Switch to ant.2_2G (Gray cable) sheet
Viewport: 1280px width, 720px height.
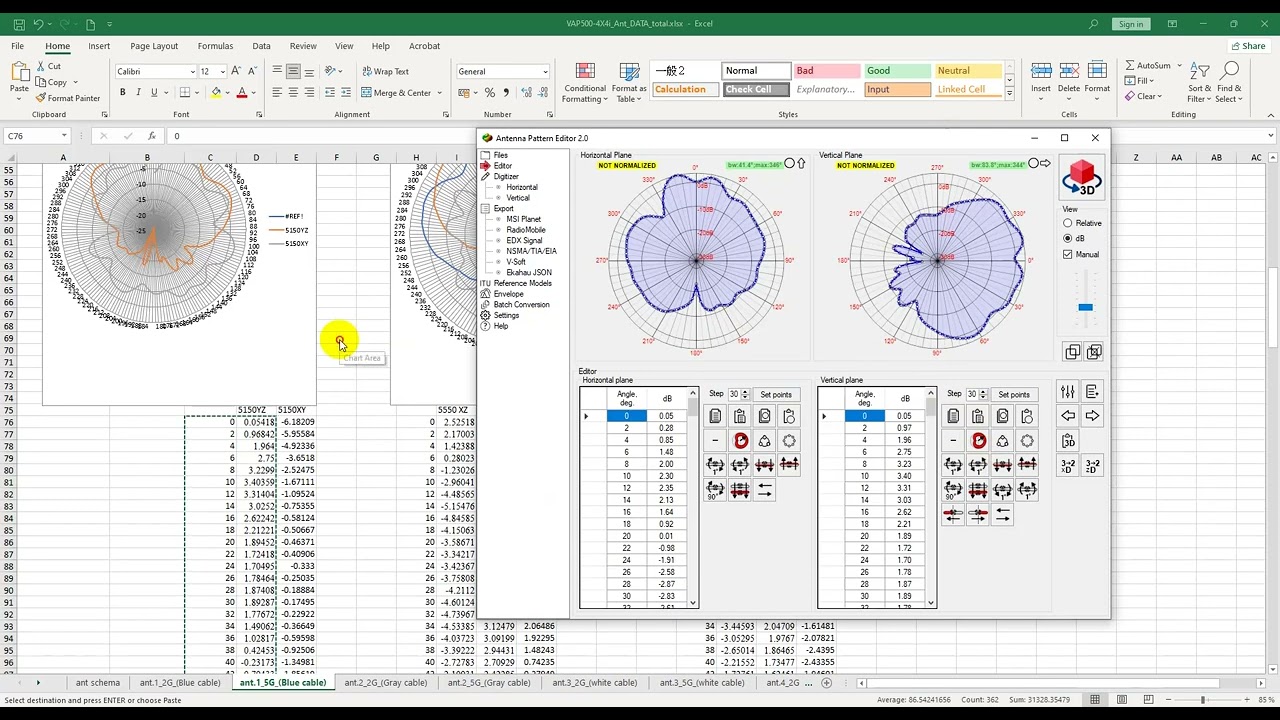pos(385,683)
